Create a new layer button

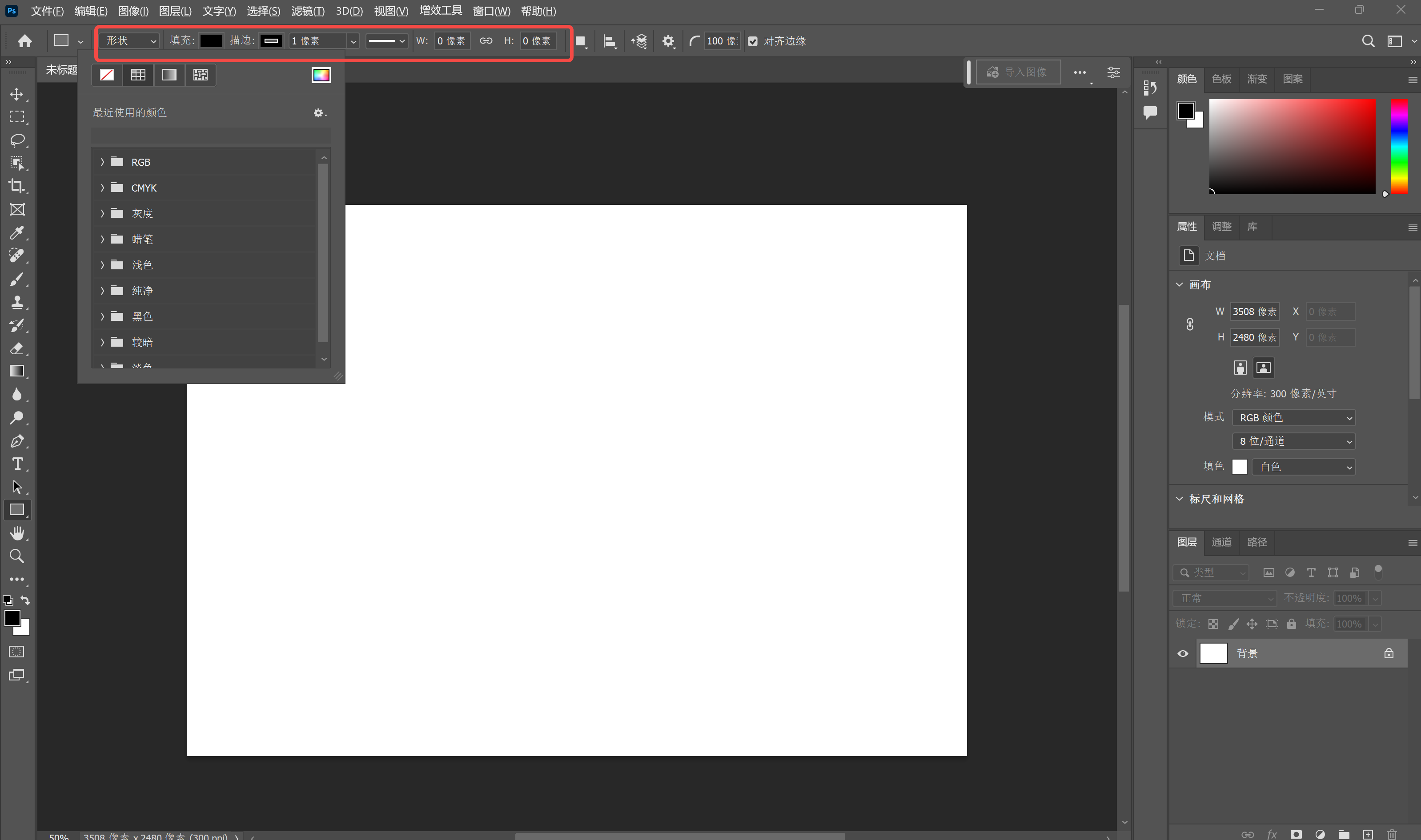point(1368,834)
